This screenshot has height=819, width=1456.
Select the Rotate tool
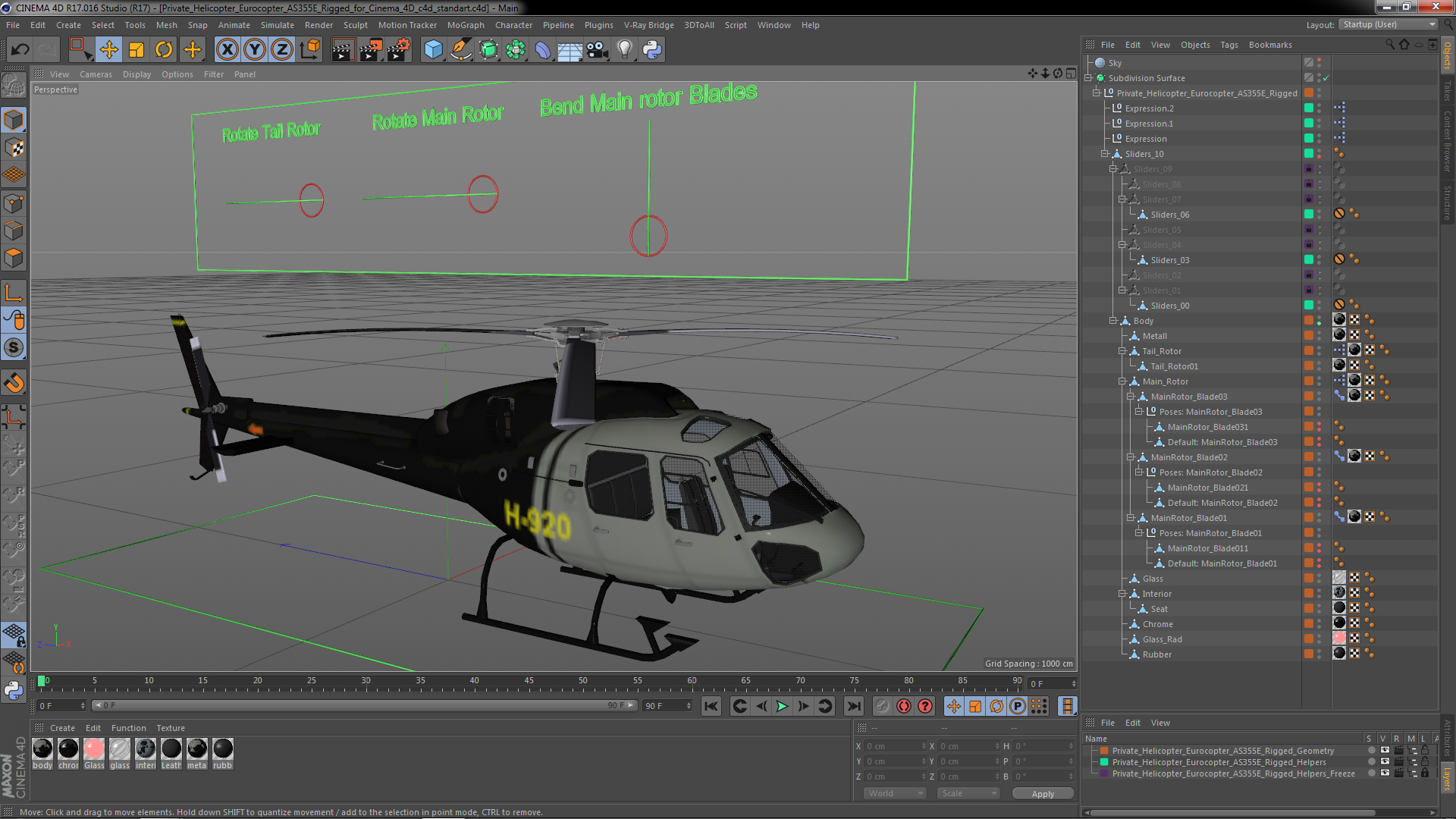tap(164, 50)
